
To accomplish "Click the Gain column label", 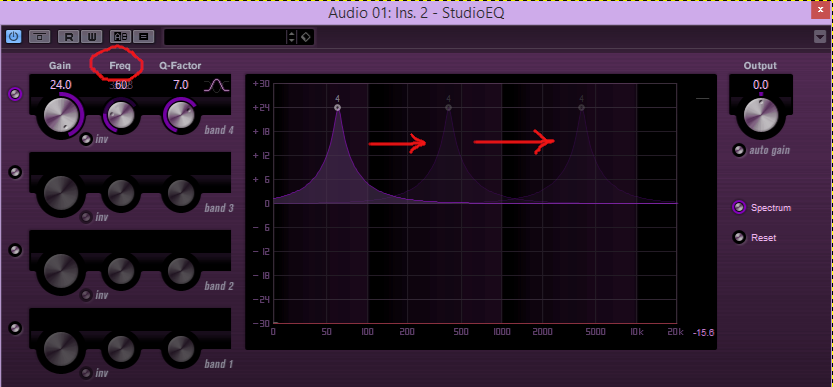I will point(60,66).
